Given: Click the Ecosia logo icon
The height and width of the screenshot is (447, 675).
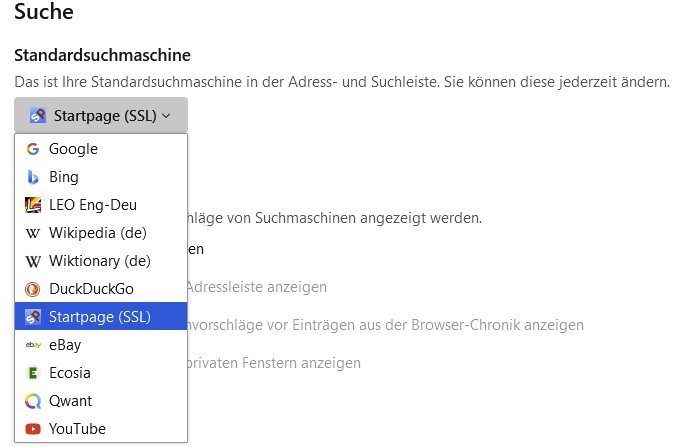Looking at the screenshot, I should [x=33, y=373].
